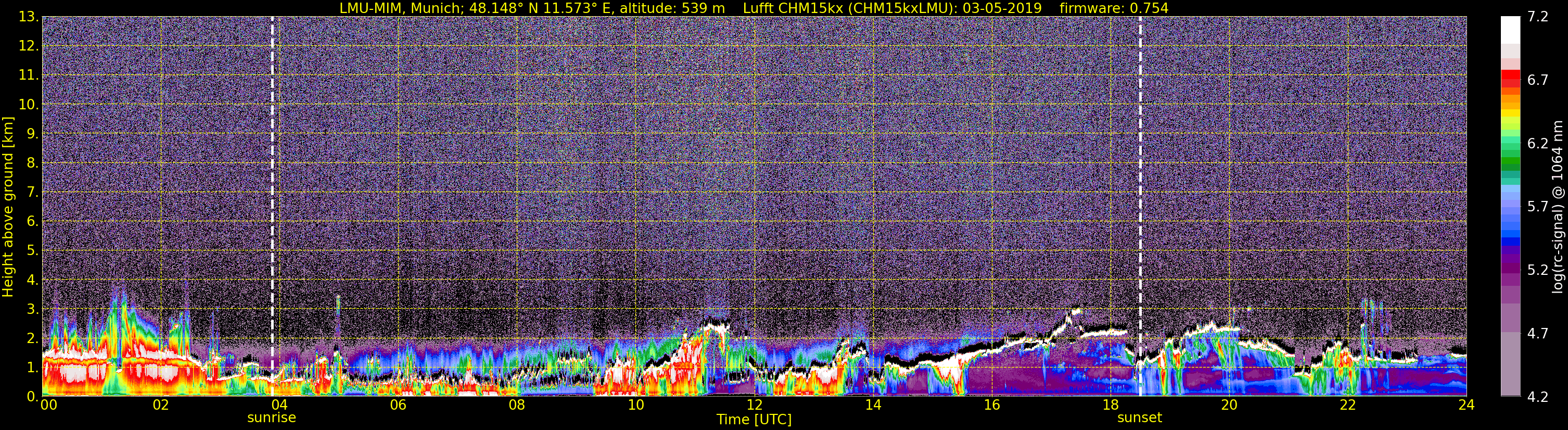
Task: Click the colorbar tick value '5.2'
Action: pos(1538,270)
